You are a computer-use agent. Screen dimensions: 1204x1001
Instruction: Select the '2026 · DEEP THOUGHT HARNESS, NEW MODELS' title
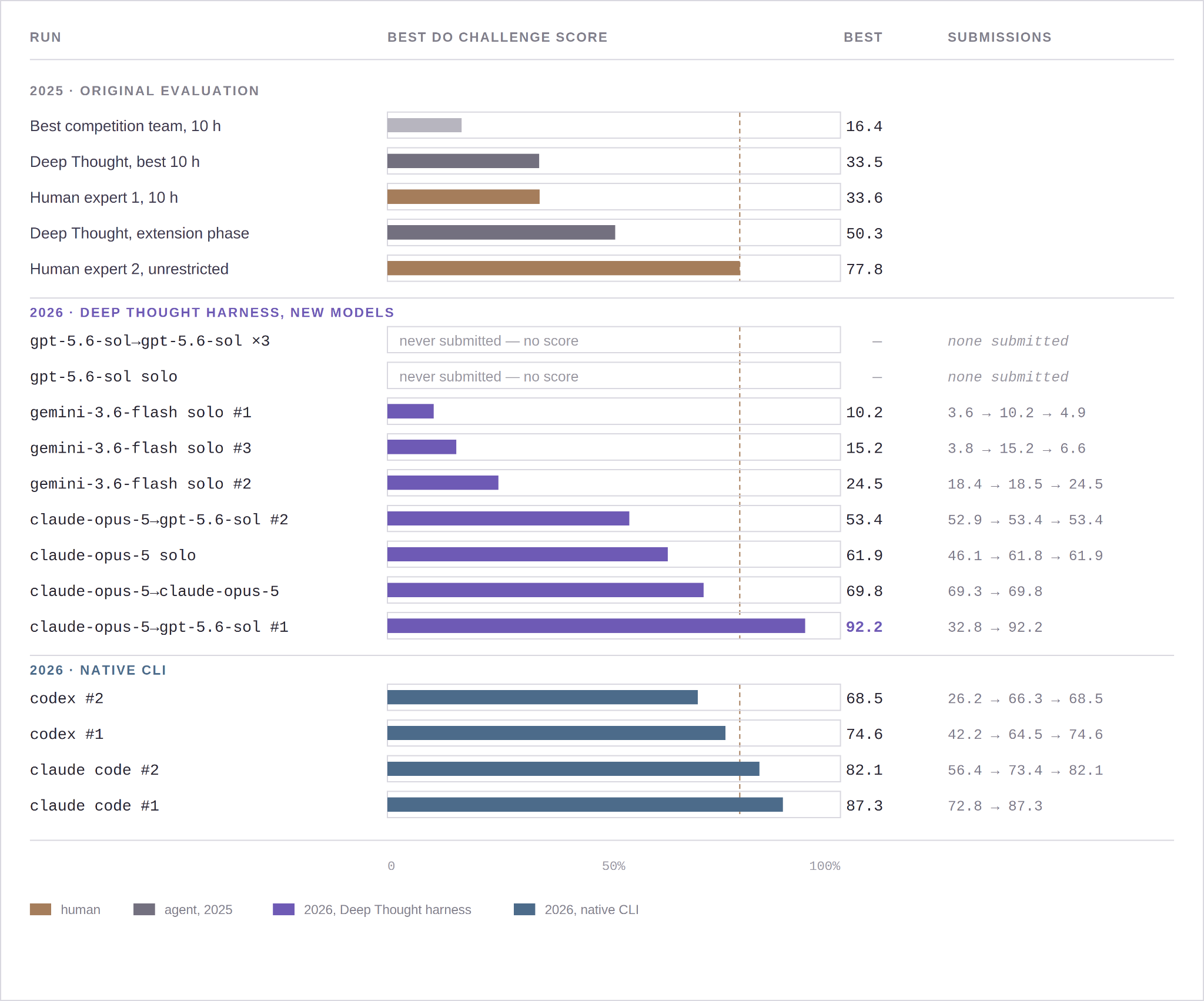(x=212, y=312)
